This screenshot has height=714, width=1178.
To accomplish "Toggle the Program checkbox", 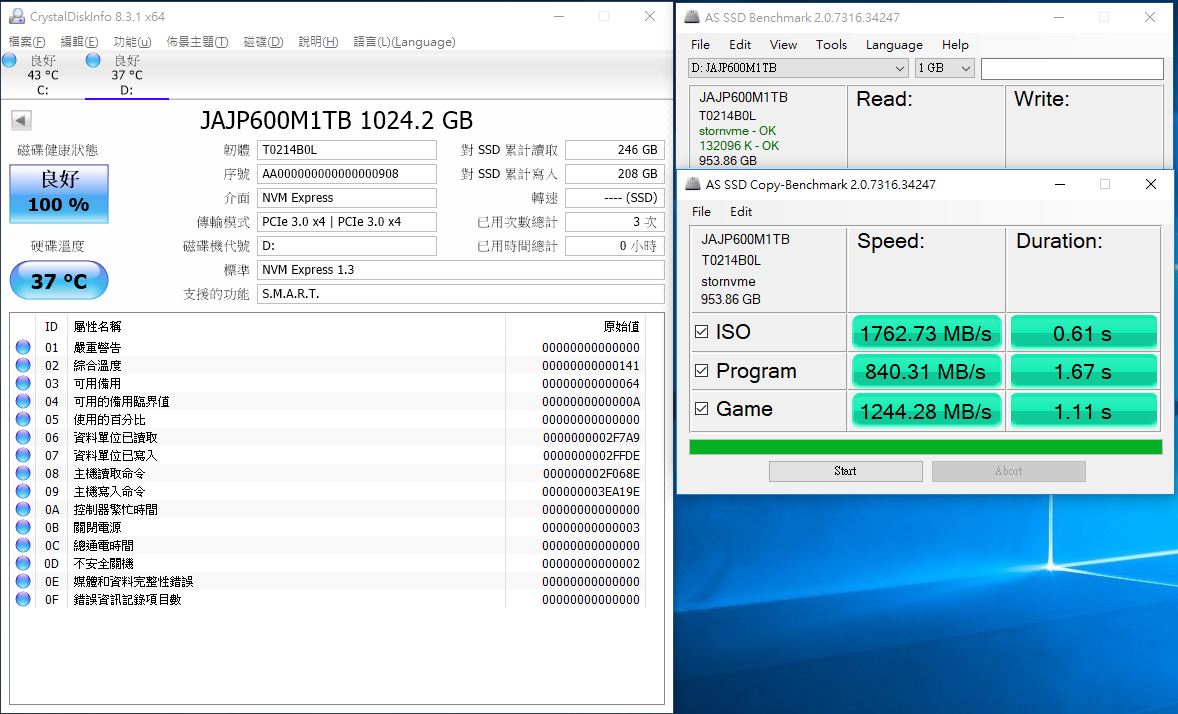I will [x=702, y=371].
